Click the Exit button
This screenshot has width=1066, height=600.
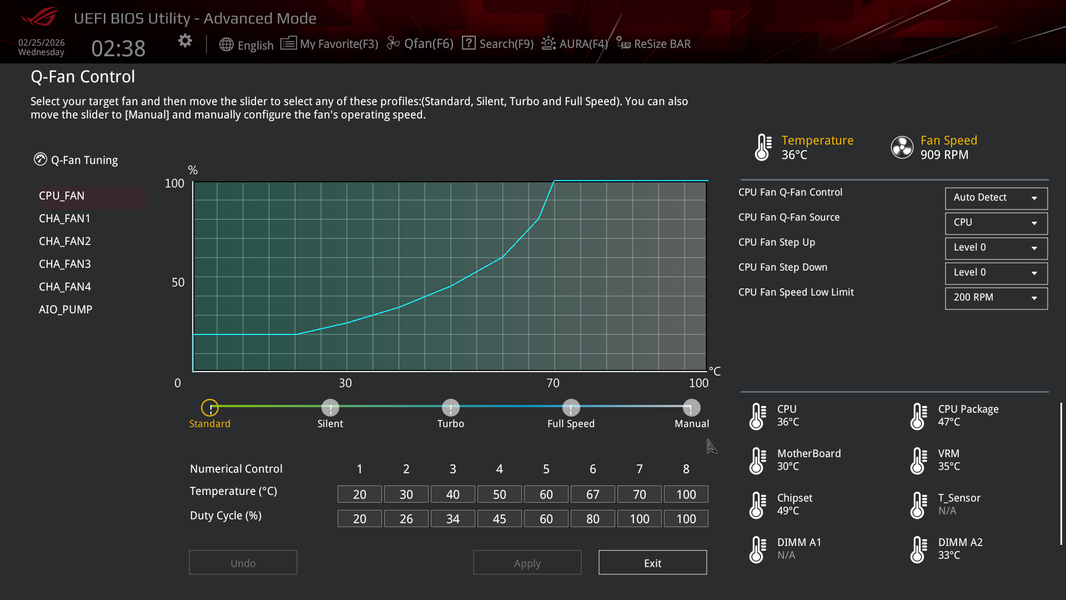652,563
